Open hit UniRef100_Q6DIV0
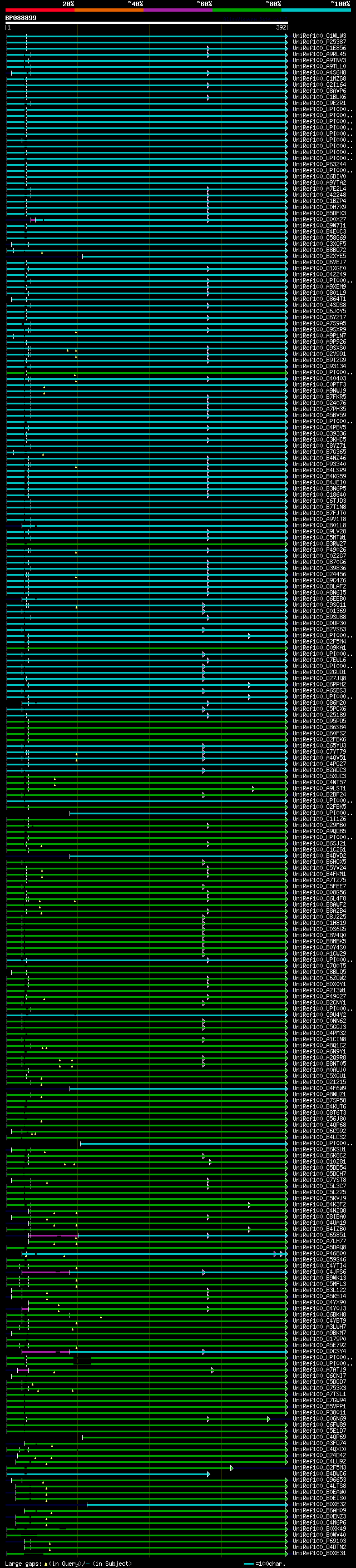This screenshot has width=356, height=1568. pos(319,176)
